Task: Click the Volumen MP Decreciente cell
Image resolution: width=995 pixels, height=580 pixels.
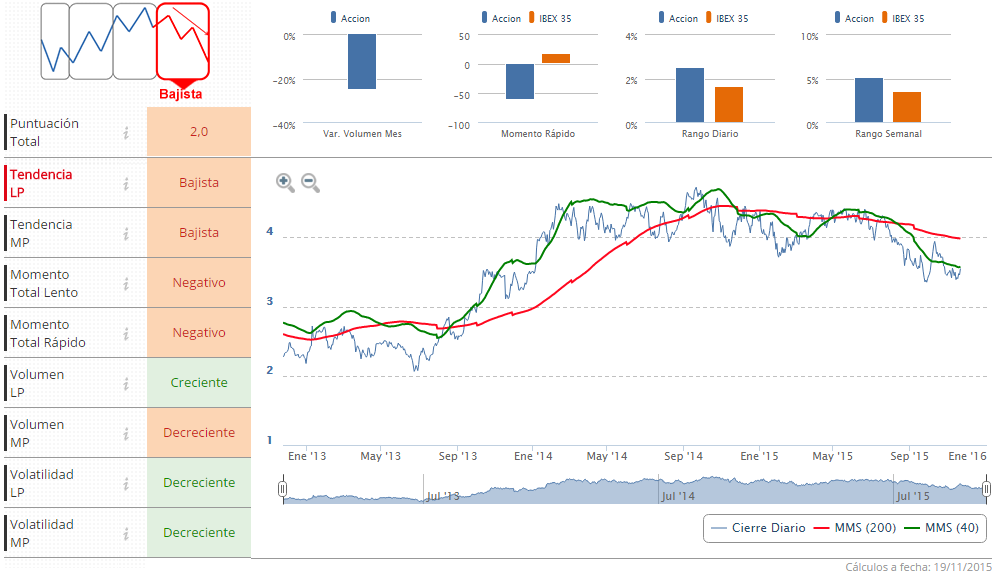Action: click(x=198, y=433)
